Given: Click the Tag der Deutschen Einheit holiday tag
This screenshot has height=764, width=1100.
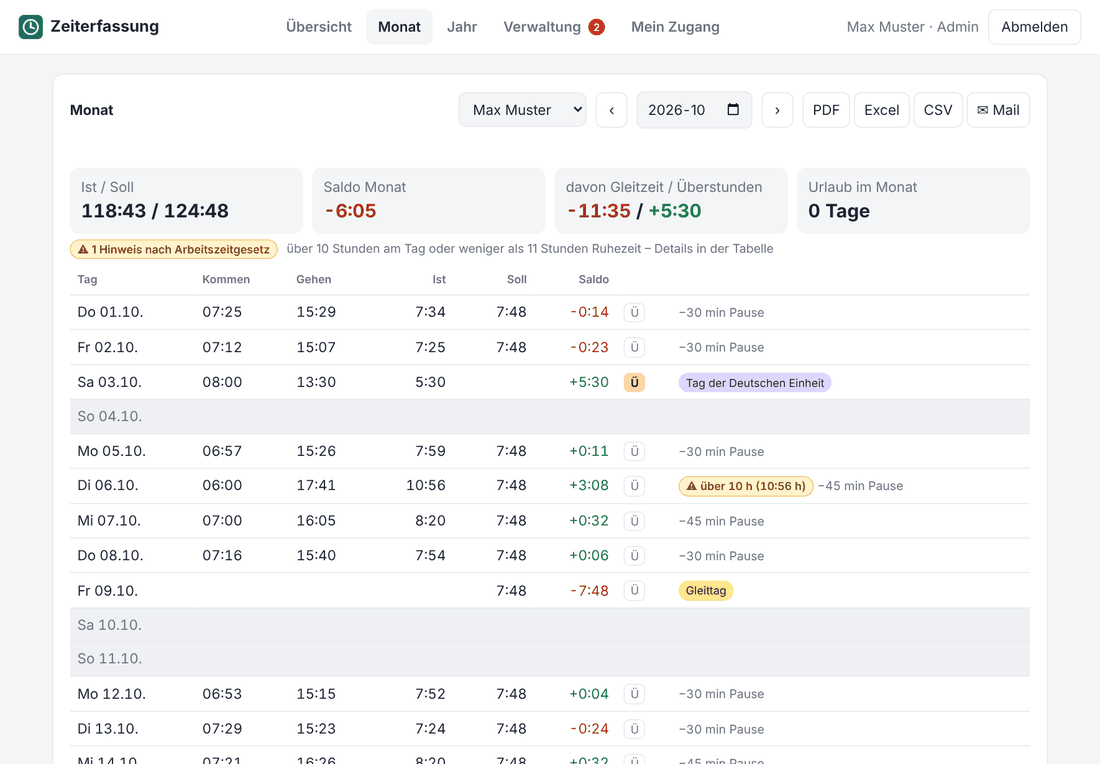Looking at the screenshot, I should [x=755, y=382].
